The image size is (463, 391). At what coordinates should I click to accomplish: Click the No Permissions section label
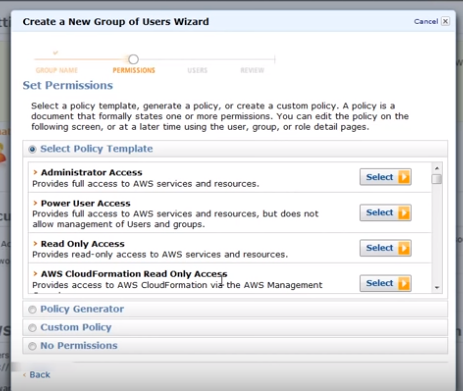point(79,346)
